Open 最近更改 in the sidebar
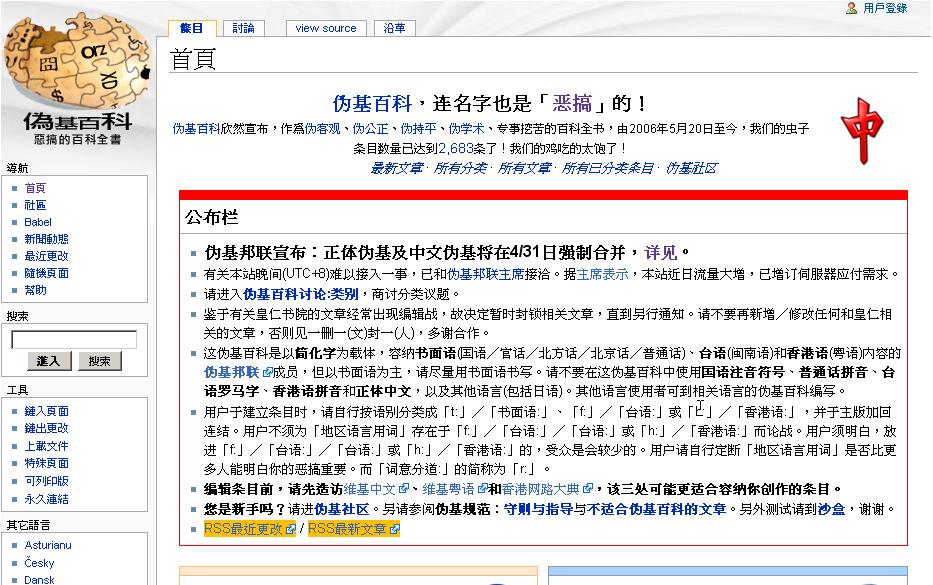The image size is (933, 585). tap(46, 256)
